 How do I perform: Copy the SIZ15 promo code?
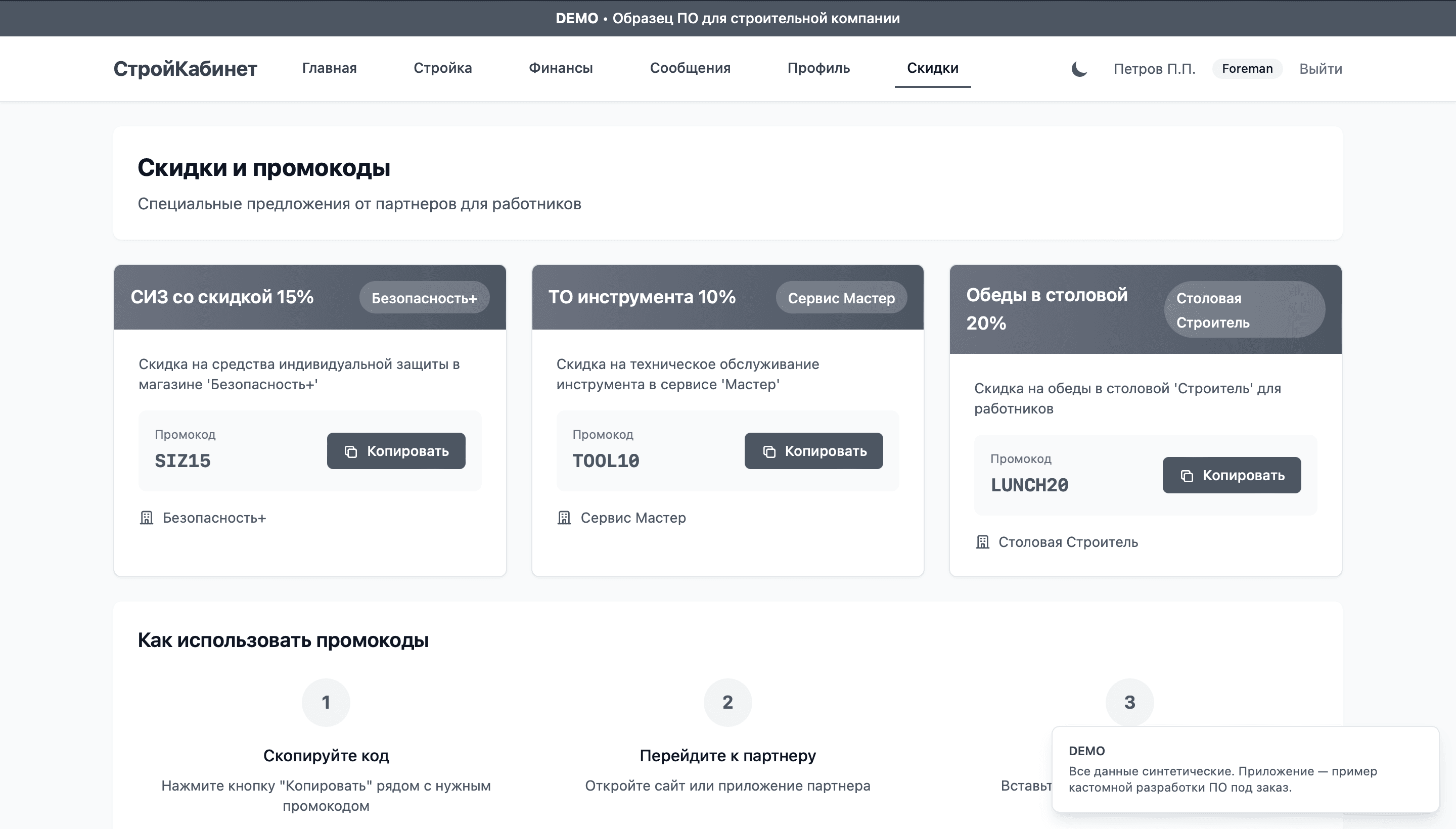[396, 451]
